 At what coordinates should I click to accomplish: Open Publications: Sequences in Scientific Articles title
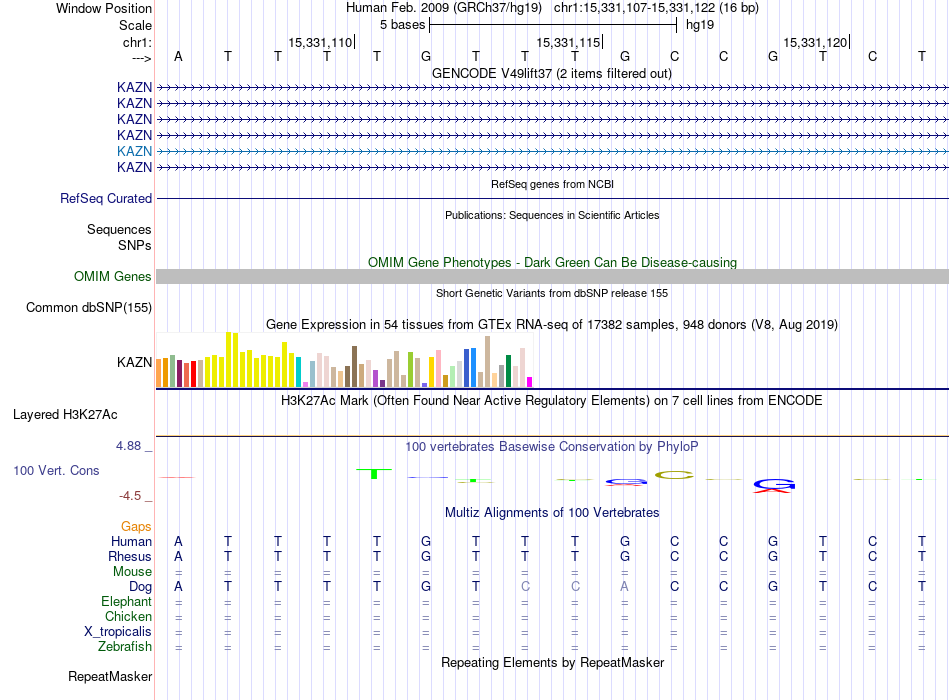point(552,215)
